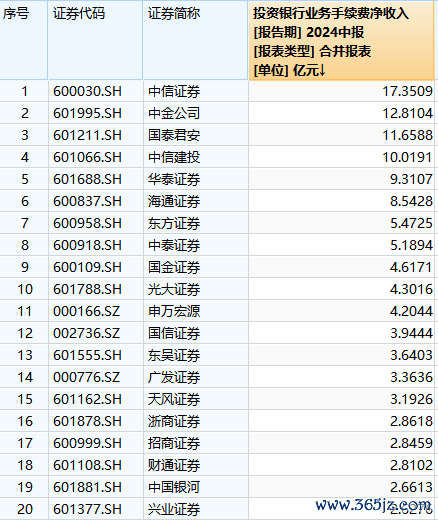Select value cell 4.3016

[x=342, y=289]
